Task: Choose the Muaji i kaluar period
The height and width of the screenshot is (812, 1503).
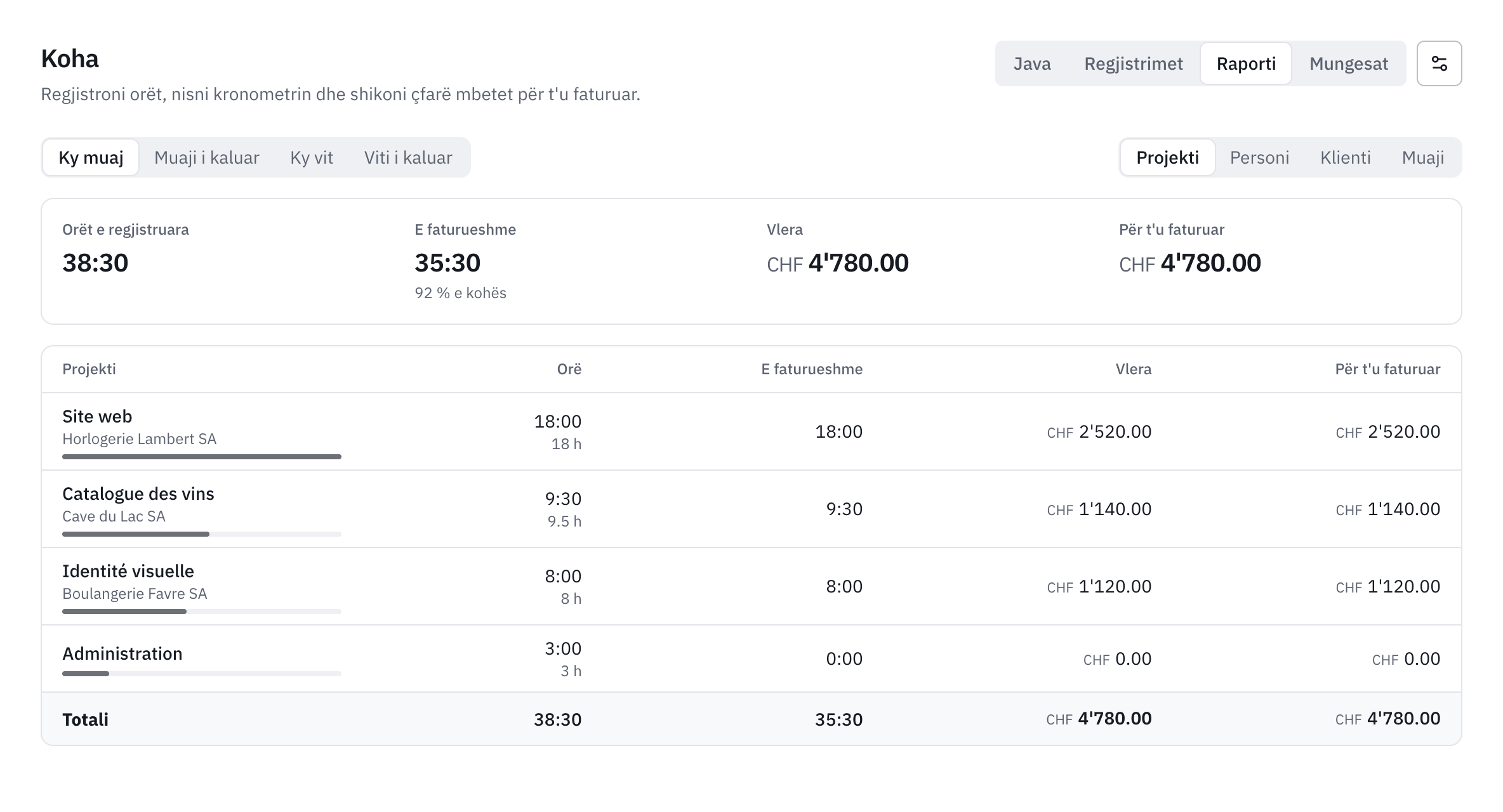Action: point(207,157)
